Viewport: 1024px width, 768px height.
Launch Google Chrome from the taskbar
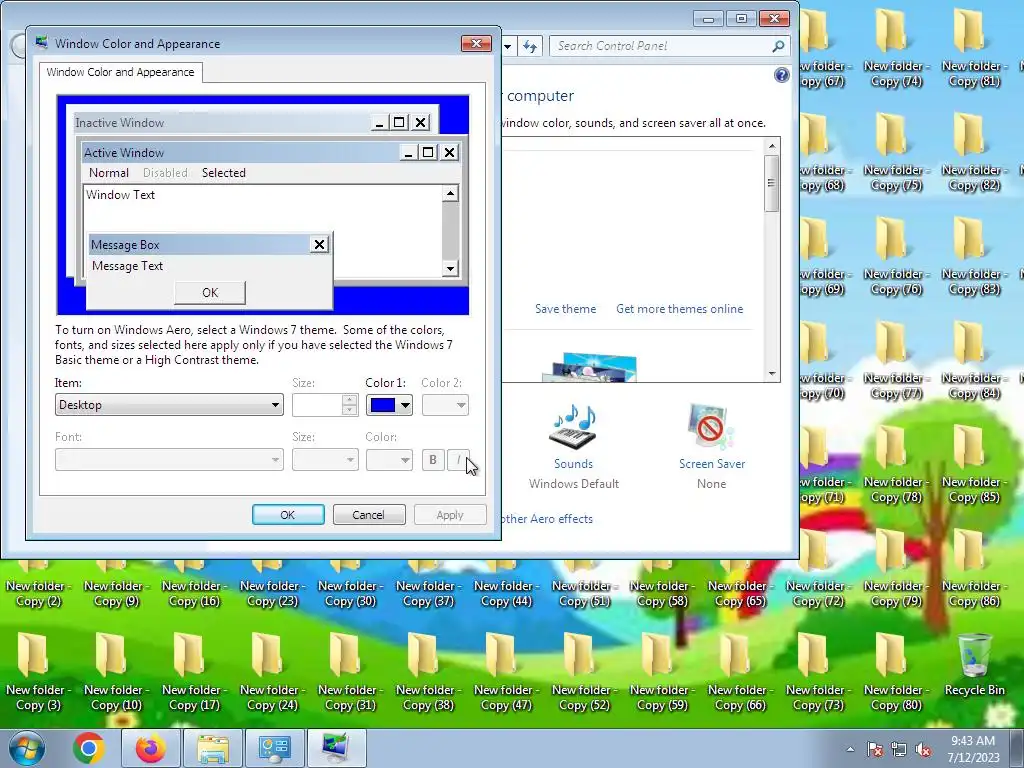[89, 748]
